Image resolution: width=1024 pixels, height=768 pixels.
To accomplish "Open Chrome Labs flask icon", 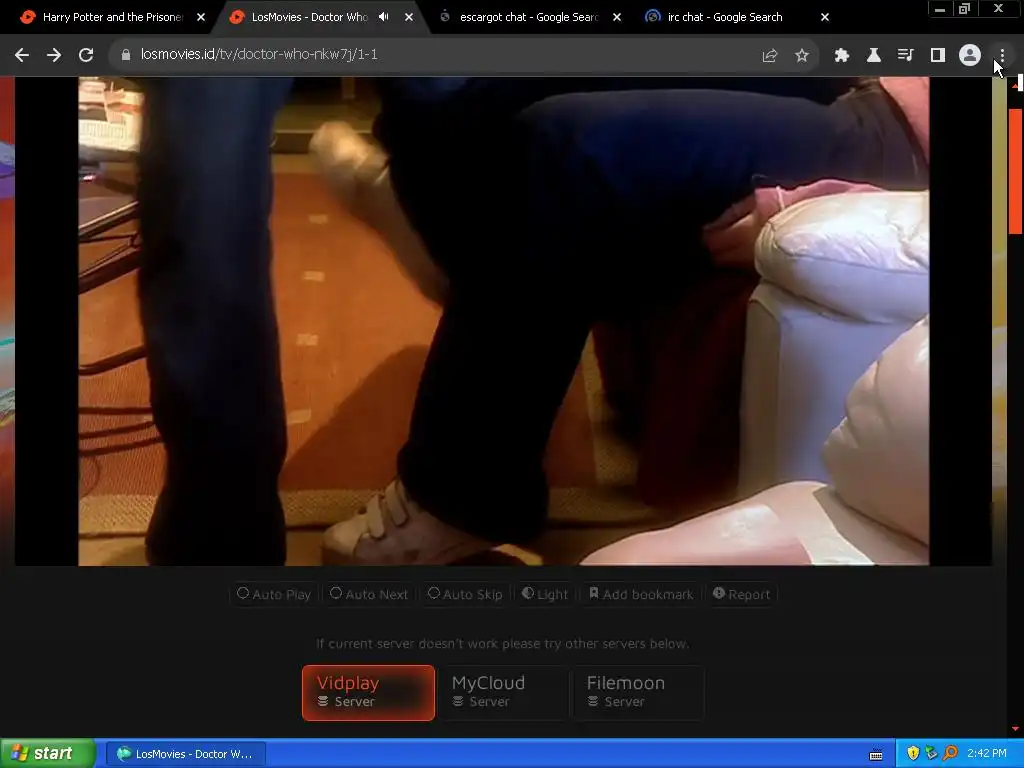I will click(873, 56).
